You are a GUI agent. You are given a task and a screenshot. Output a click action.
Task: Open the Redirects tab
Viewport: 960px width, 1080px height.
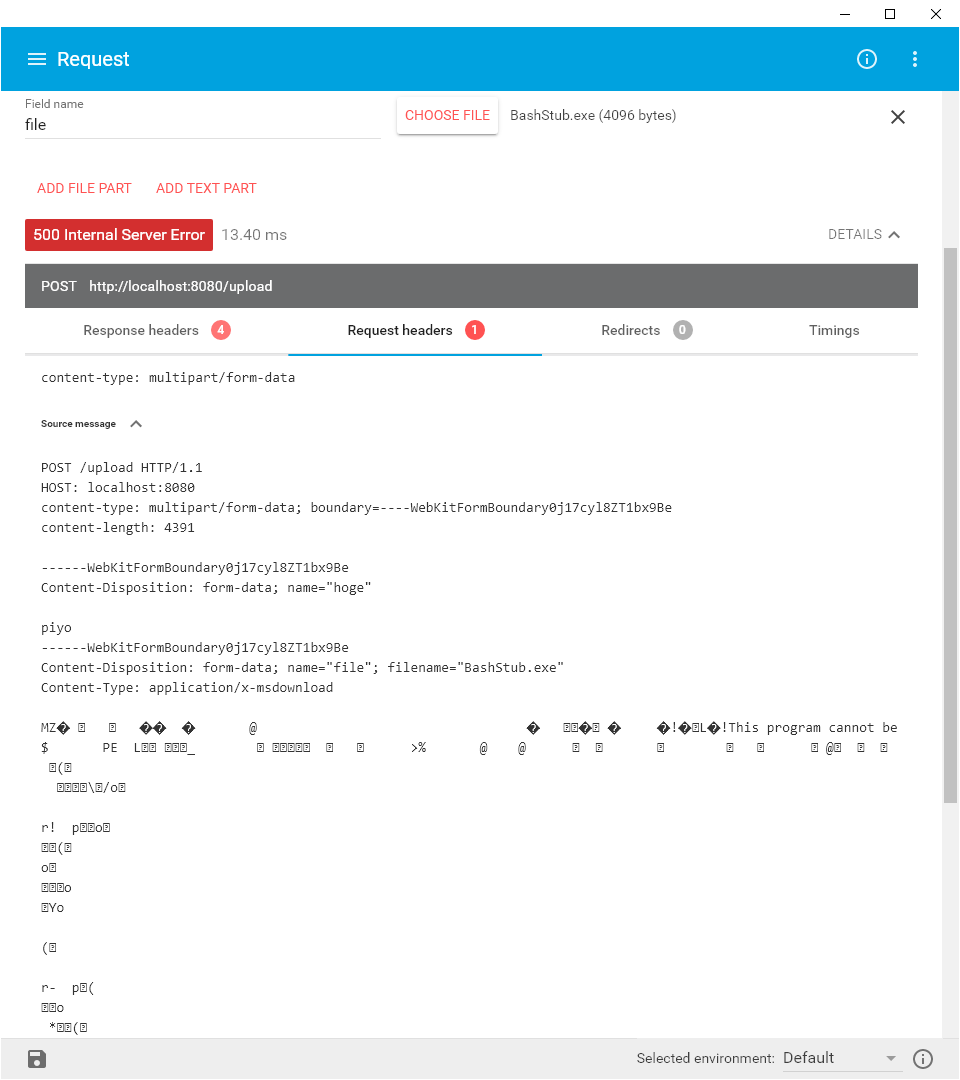[631, 330]
